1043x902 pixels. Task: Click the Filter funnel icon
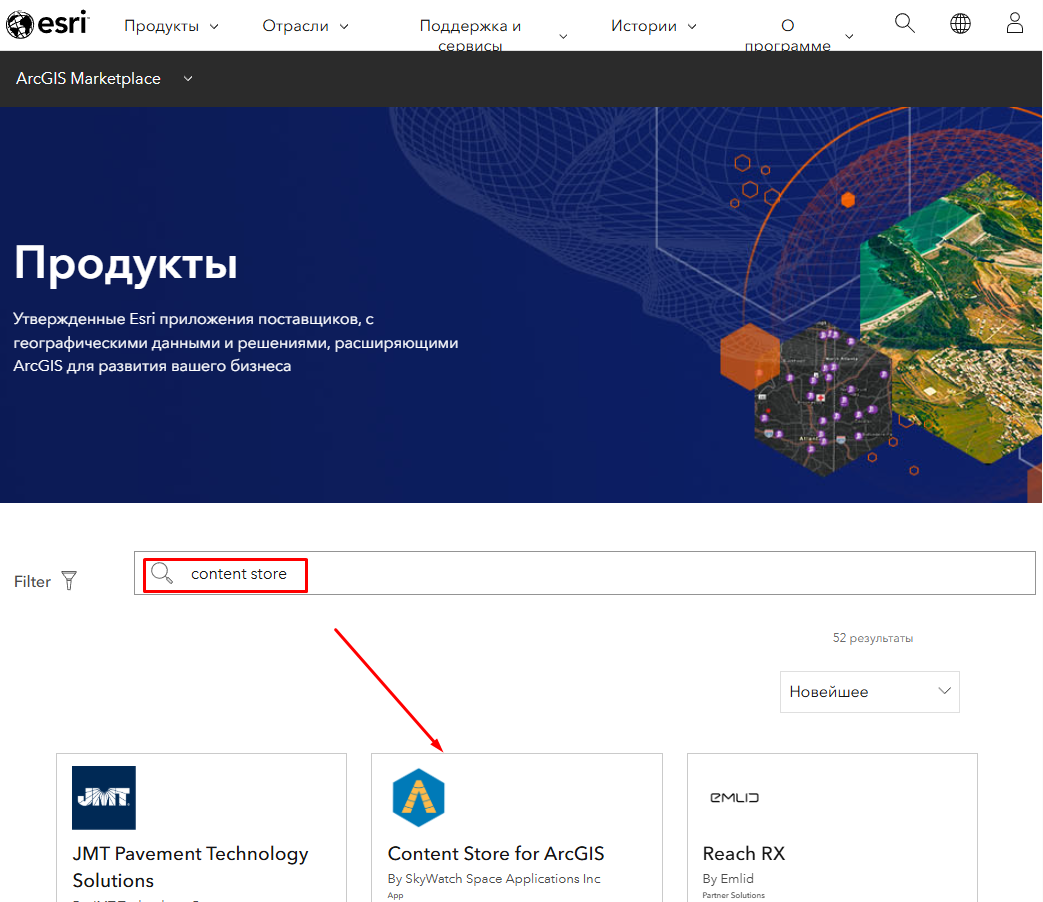(69, 581)
